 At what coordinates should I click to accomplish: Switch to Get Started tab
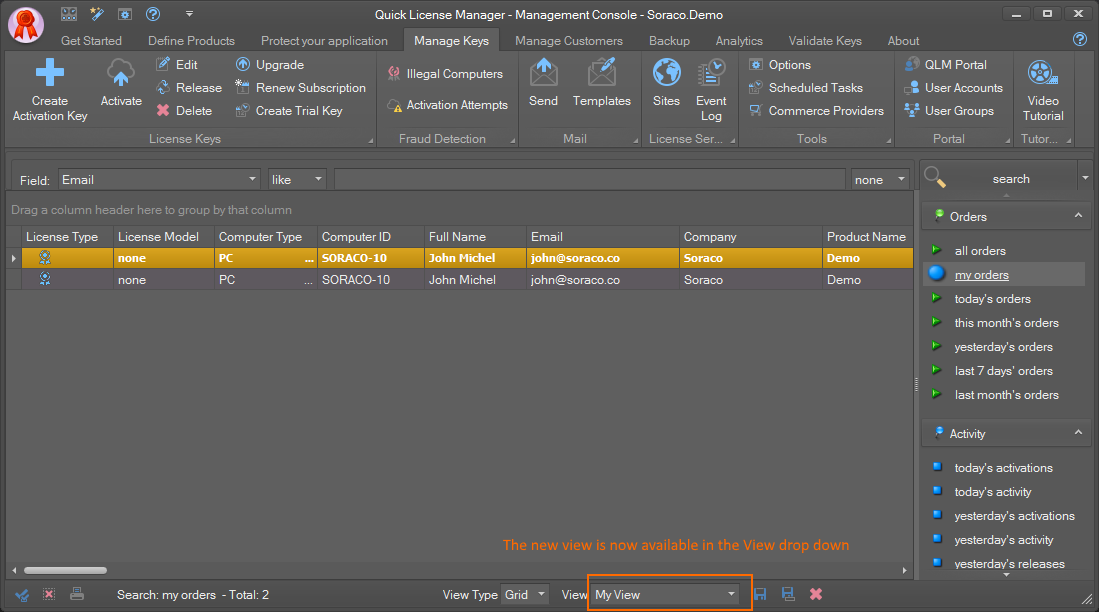tap(91, 41)
